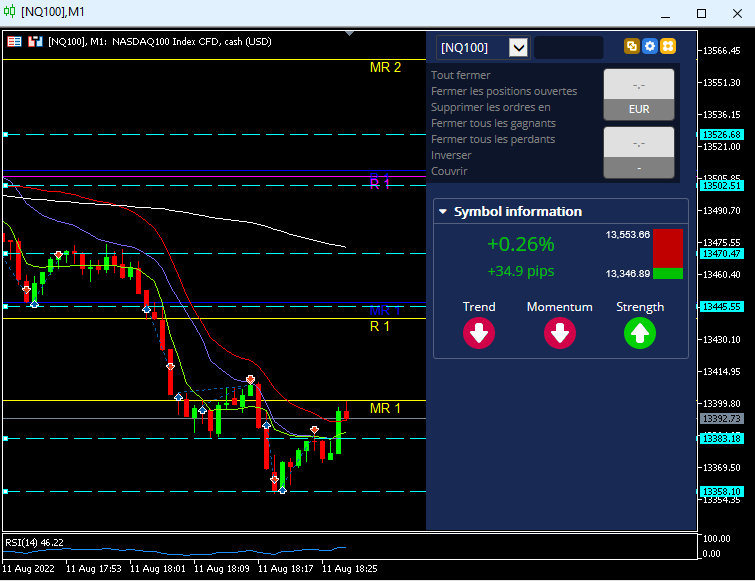Click the RSI(14) 46.22 indicator label
The width and height of the screenshot is (755, 581).
(34, 542)
